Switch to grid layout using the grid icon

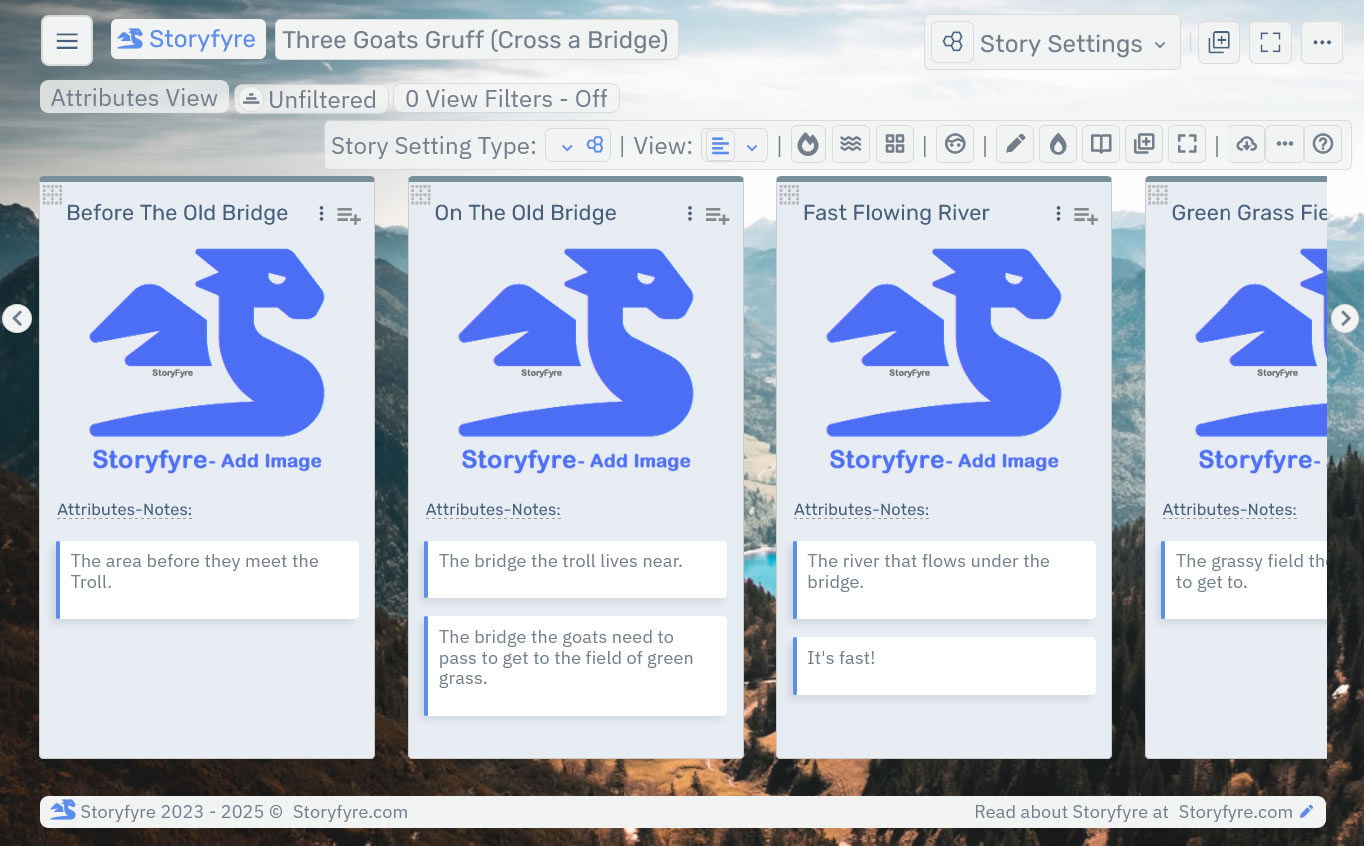894,143
